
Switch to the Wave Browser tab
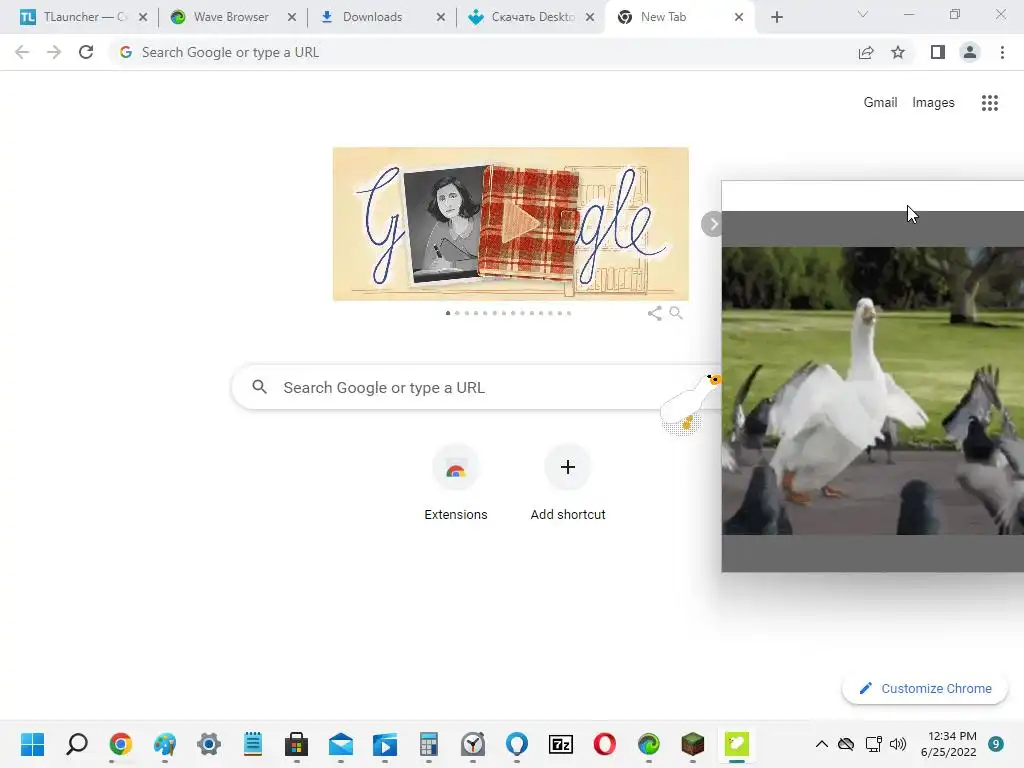[230, 17]
